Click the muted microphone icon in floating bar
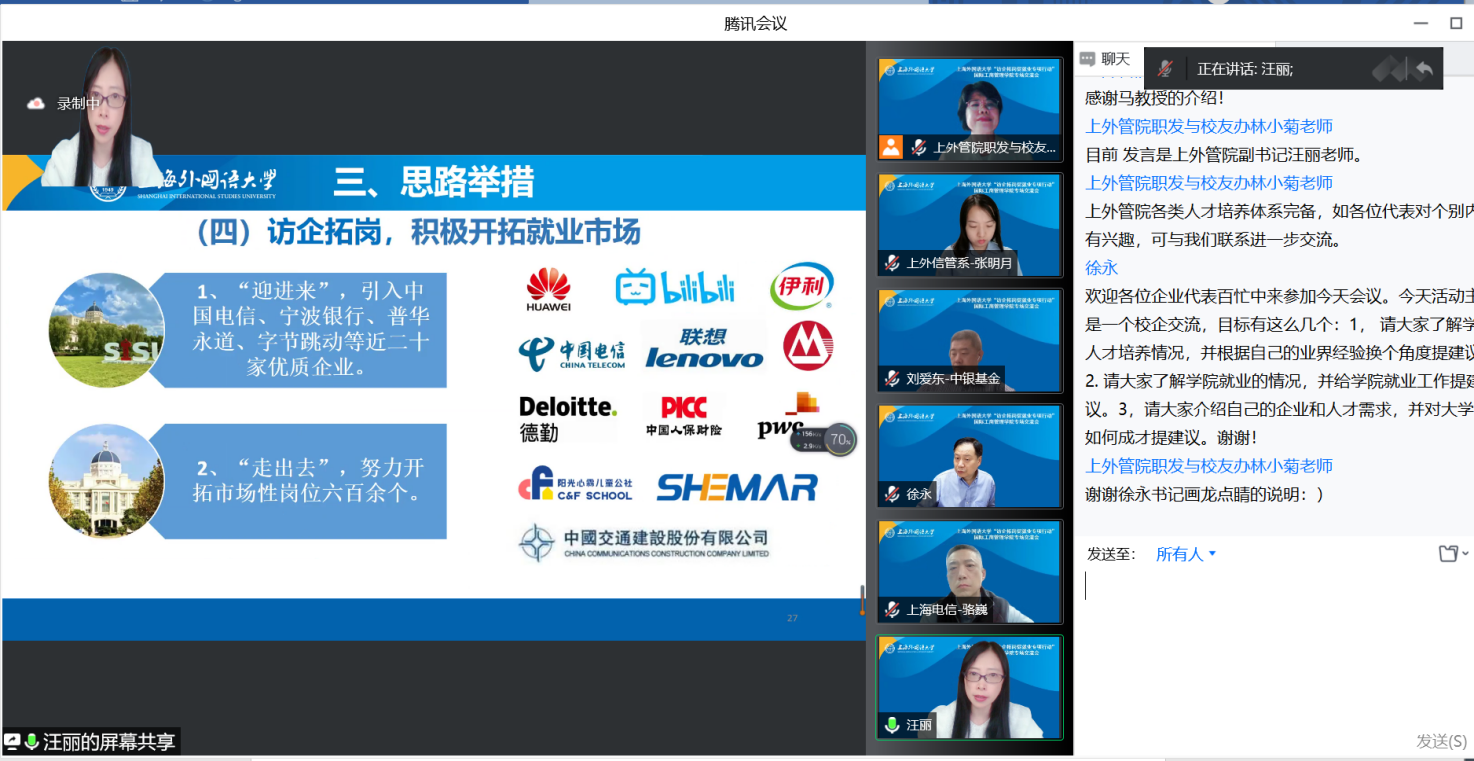Viewport: 1474px width, 761px height. point(1165,69)
